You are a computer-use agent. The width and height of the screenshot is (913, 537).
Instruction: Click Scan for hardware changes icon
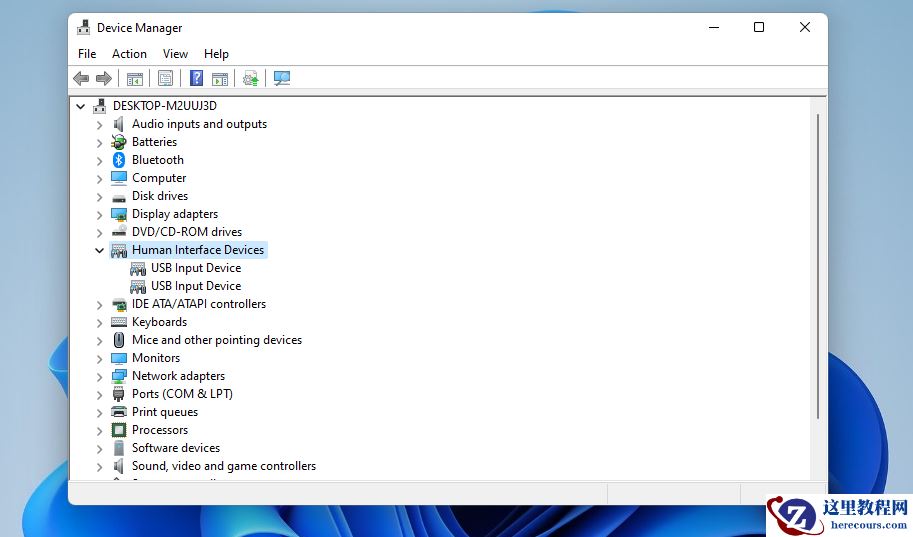pos(282,78)
